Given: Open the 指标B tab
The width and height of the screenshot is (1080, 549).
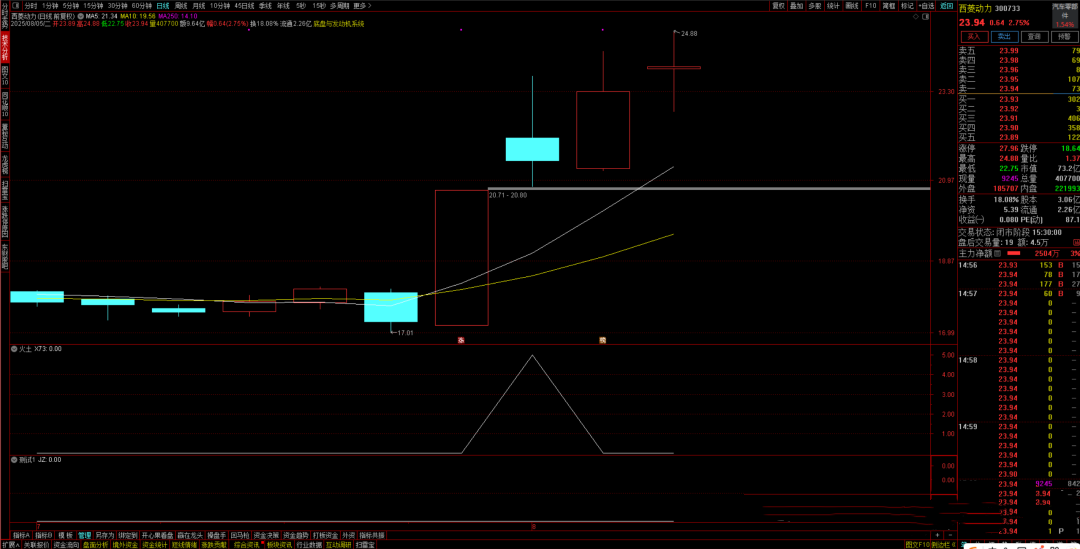Looking at the screenshot, I should coord(43,535).
